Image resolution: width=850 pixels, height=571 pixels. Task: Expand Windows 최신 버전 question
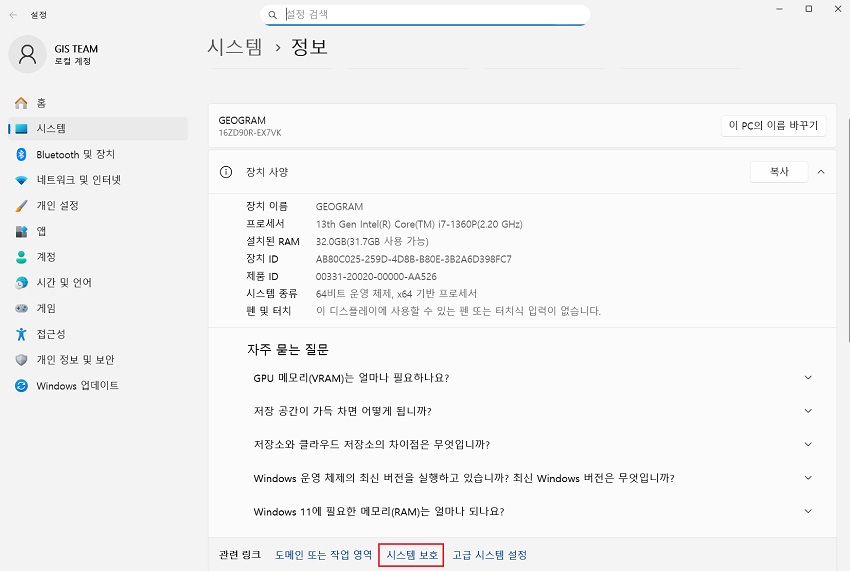[x=808, y=478]
